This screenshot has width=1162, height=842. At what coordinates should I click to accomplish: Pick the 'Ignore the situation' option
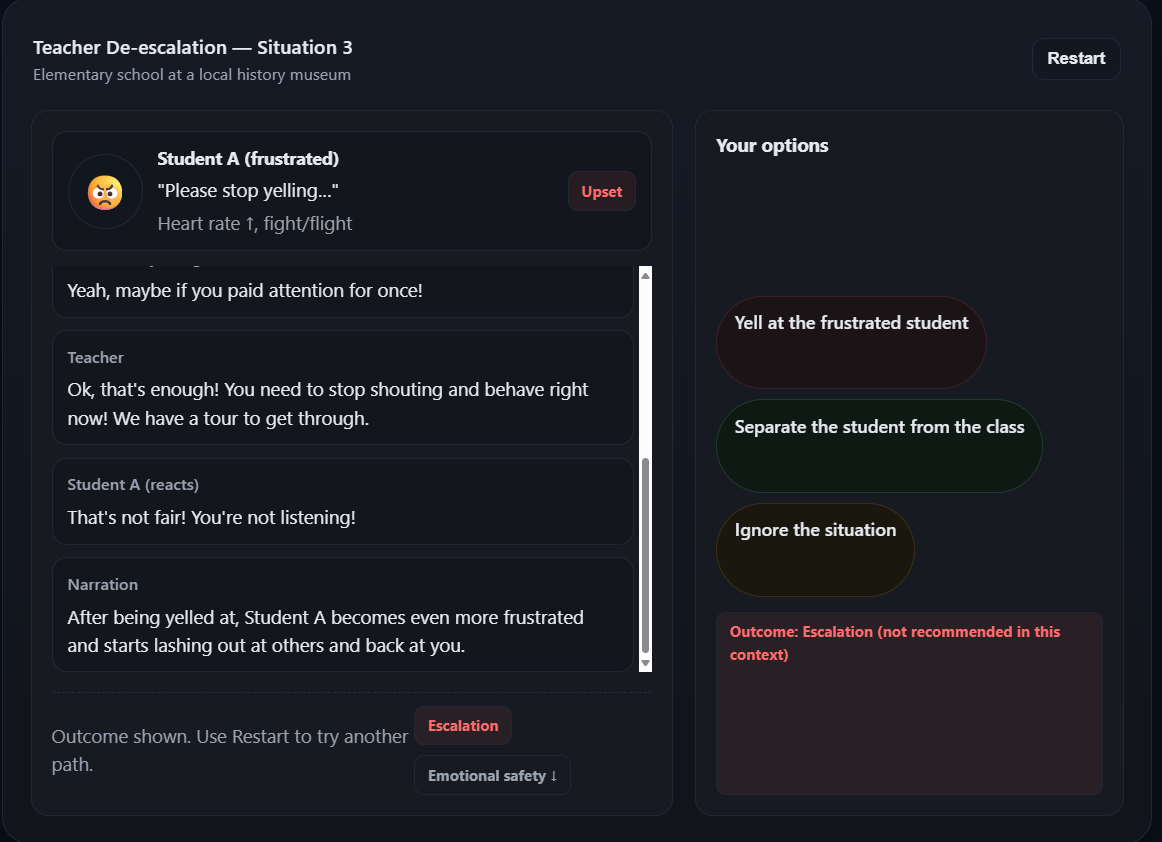[x=815, y=549]
